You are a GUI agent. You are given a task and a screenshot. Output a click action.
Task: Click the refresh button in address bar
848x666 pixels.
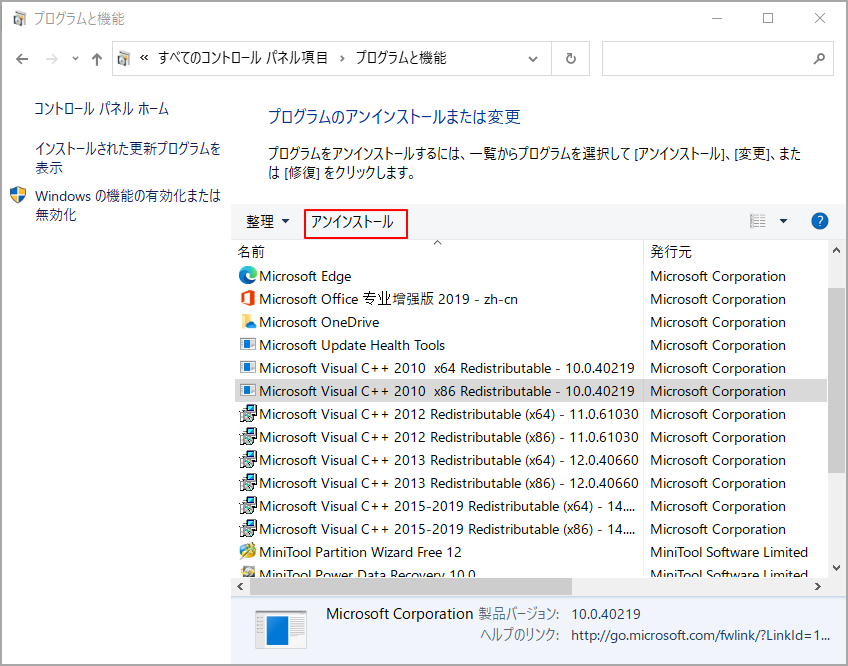571,58
